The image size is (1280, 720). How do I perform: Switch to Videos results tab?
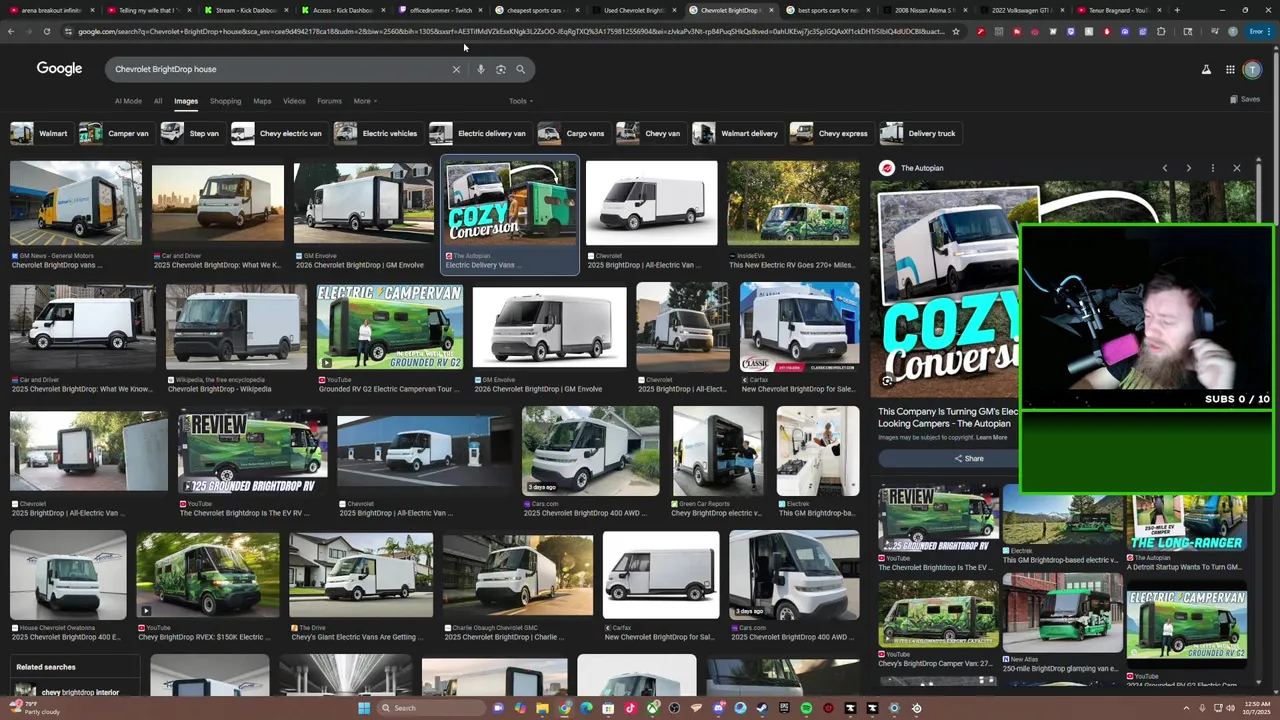[x=294, y=101]
